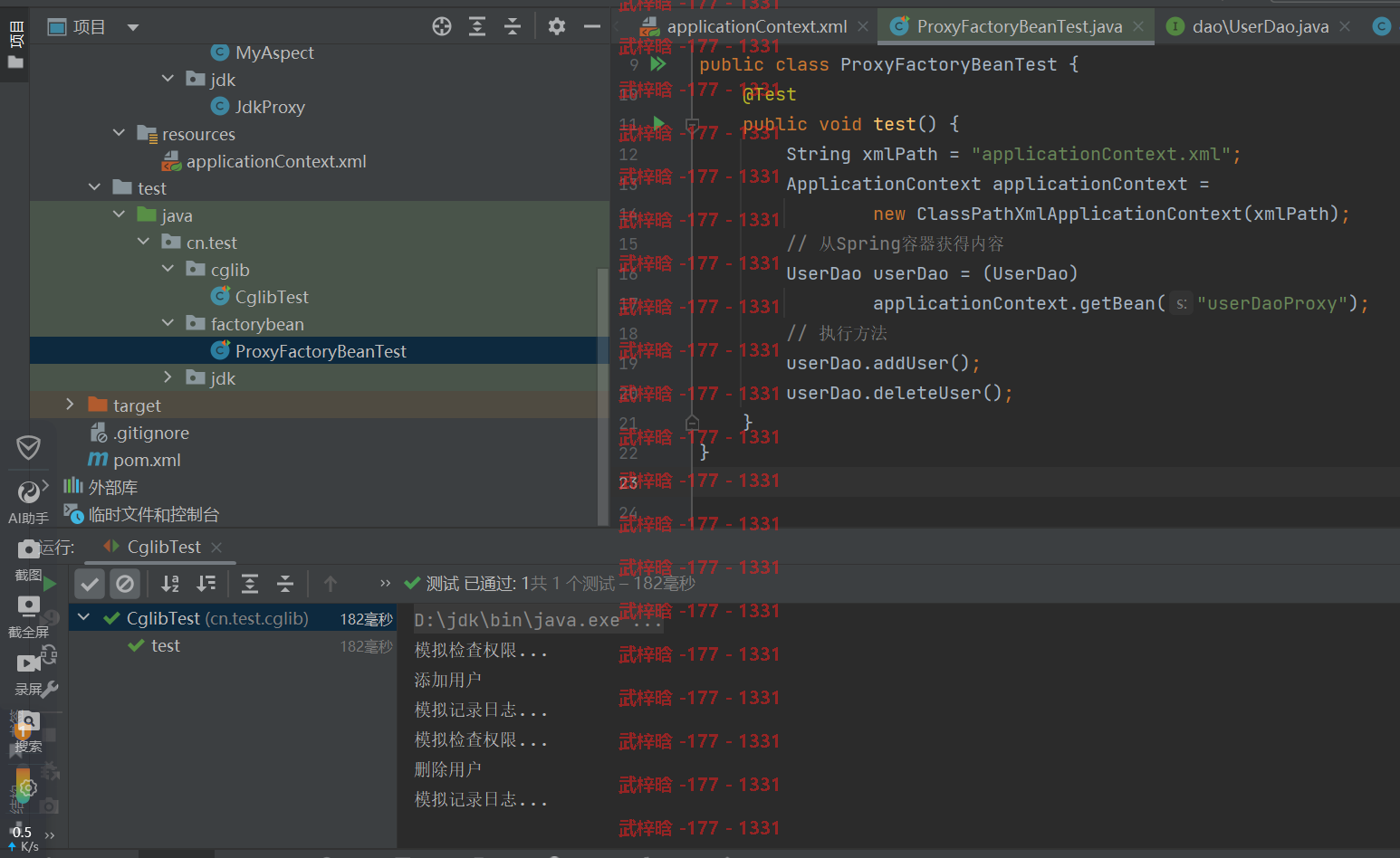
Task: Select CglibTest class in the project tree
Action: point(272,297)
